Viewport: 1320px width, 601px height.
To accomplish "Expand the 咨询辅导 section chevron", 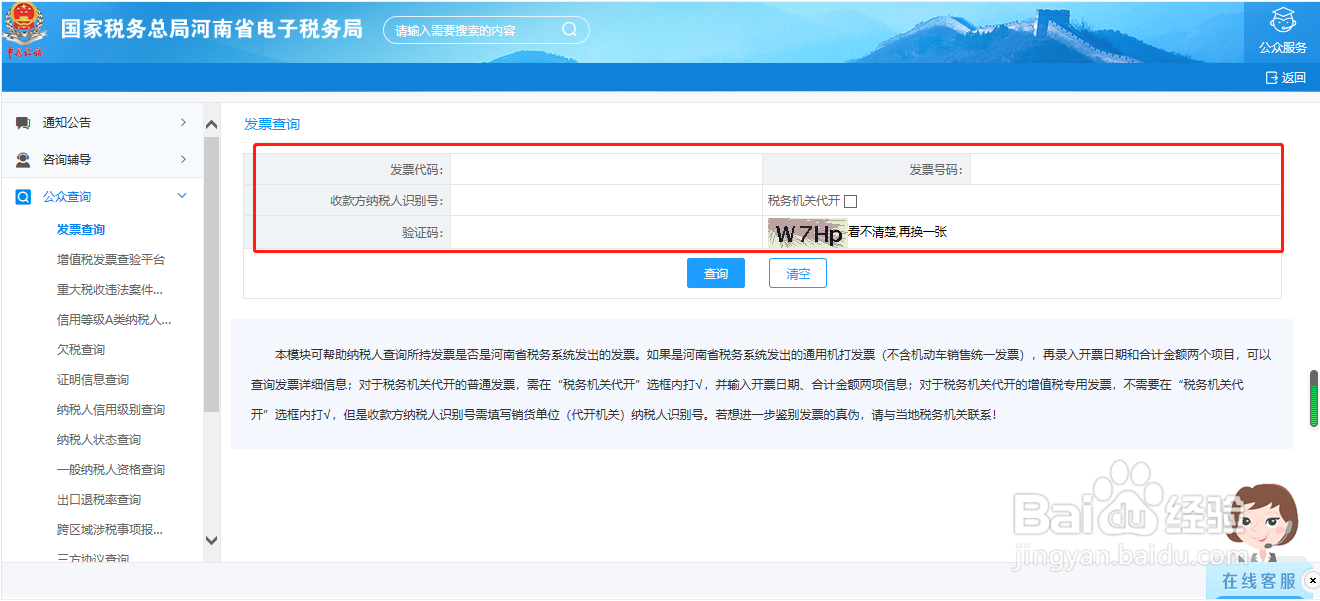I will point(184,159).
